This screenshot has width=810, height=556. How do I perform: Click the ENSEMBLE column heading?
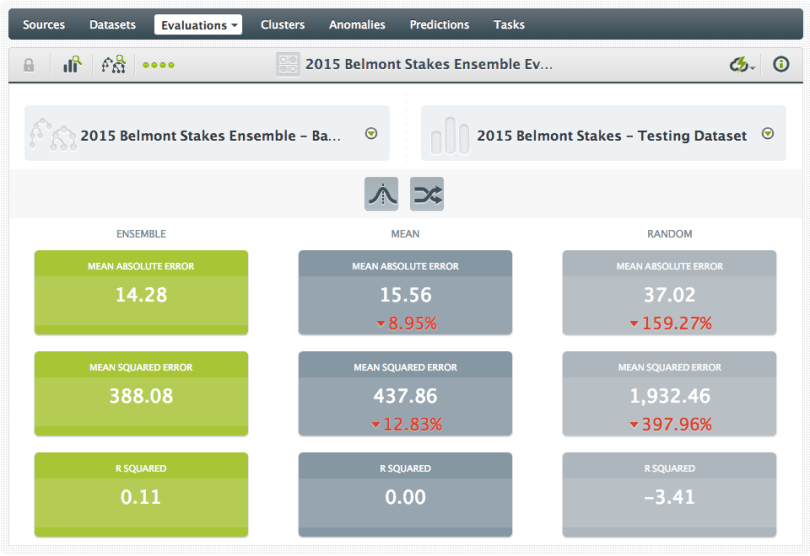tap(141, 234)
